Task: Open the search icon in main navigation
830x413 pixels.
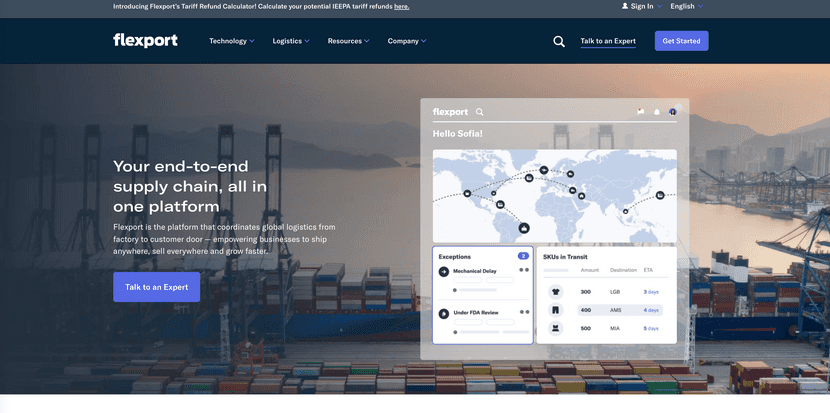Action: [559, 41]
